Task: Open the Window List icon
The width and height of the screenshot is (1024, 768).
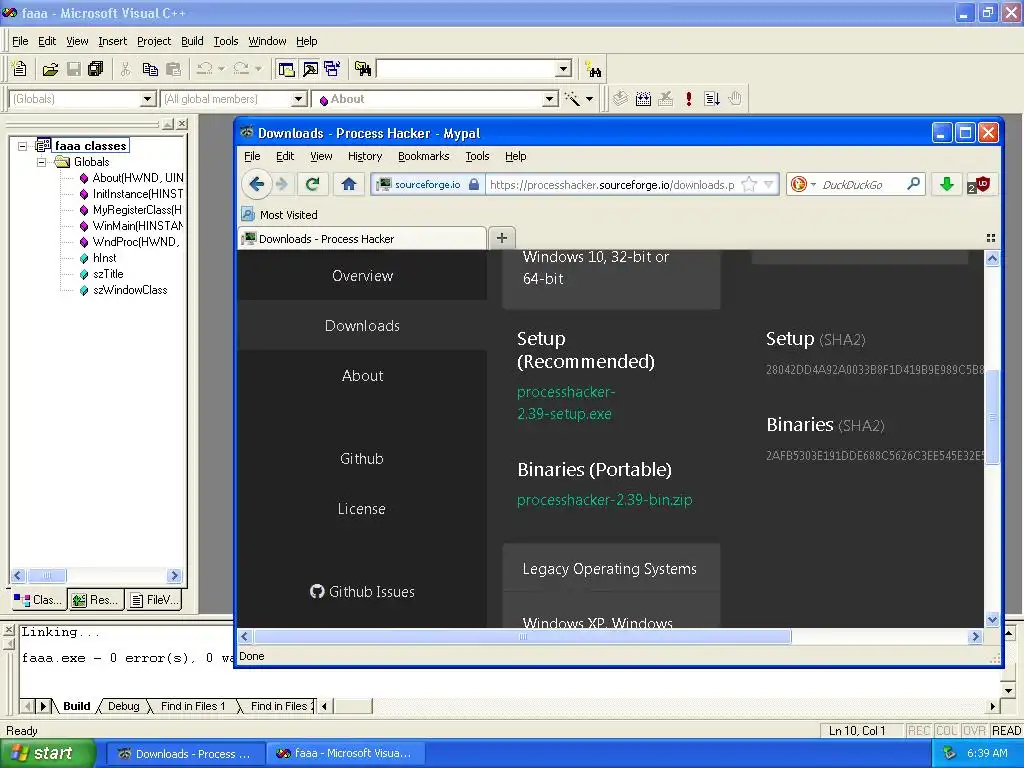Action: (x=332, y=69)
